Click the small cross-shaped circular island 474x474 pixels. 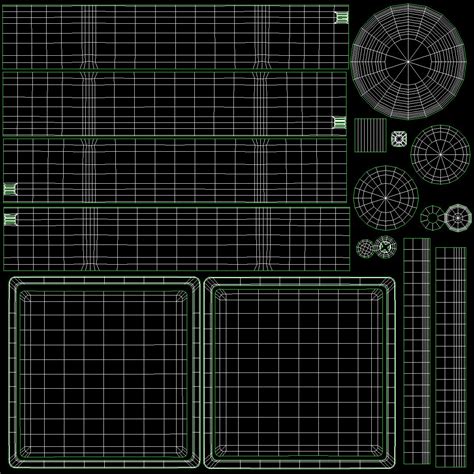click(386, 247)
